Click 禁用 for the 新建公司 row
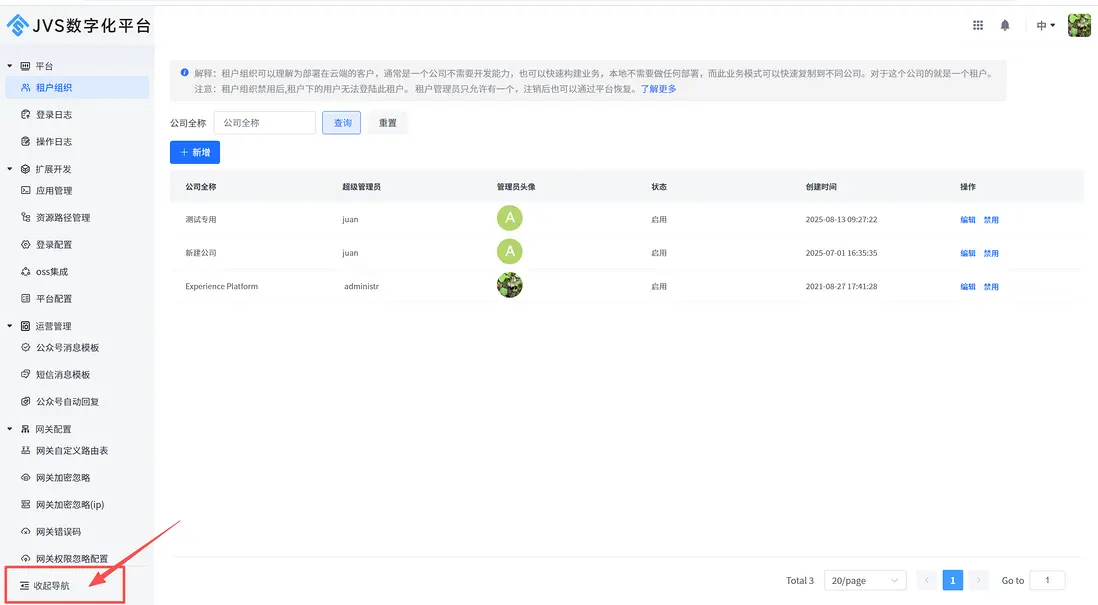The height and width of the screenshot is (605, 1098). (x=991, y=253)
